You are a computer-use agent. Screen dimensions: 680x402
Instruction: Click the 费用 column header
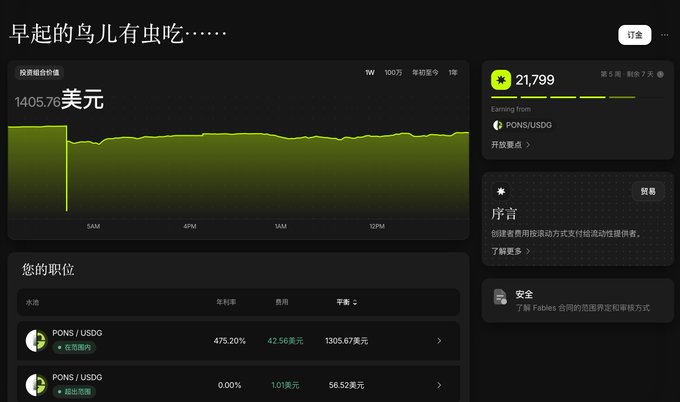pyautogui.click(x=282, y=302)
